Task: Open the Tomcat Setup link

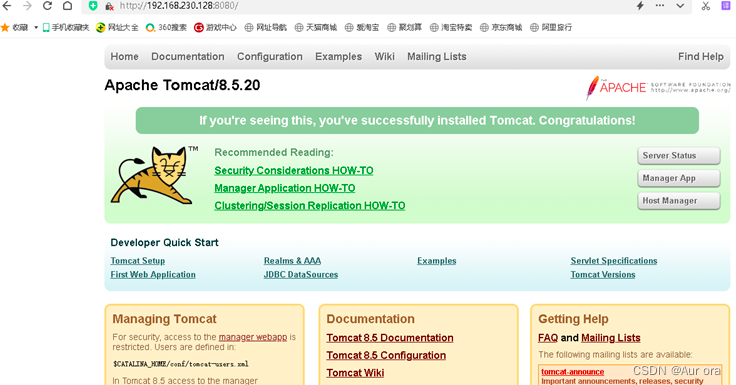Action: pos(138,261)
